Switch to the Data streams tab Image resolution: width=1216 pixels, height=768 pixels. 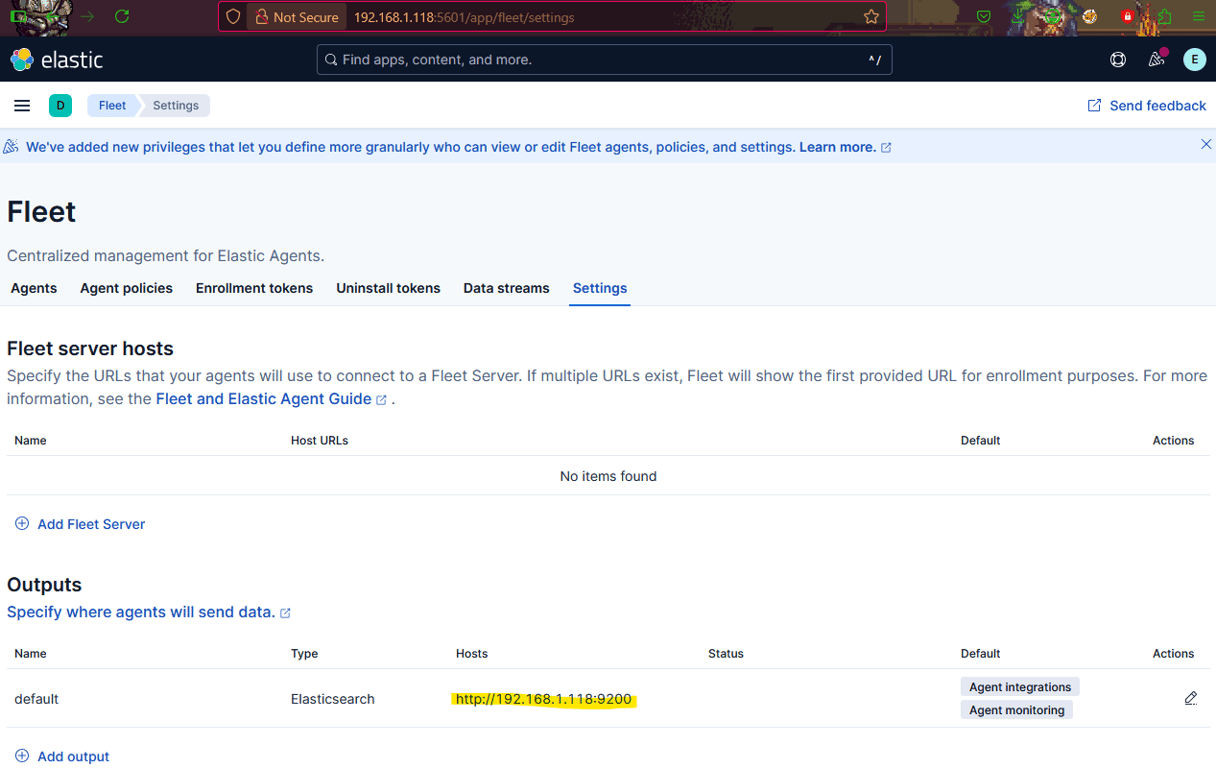click(x=506, y=288)
